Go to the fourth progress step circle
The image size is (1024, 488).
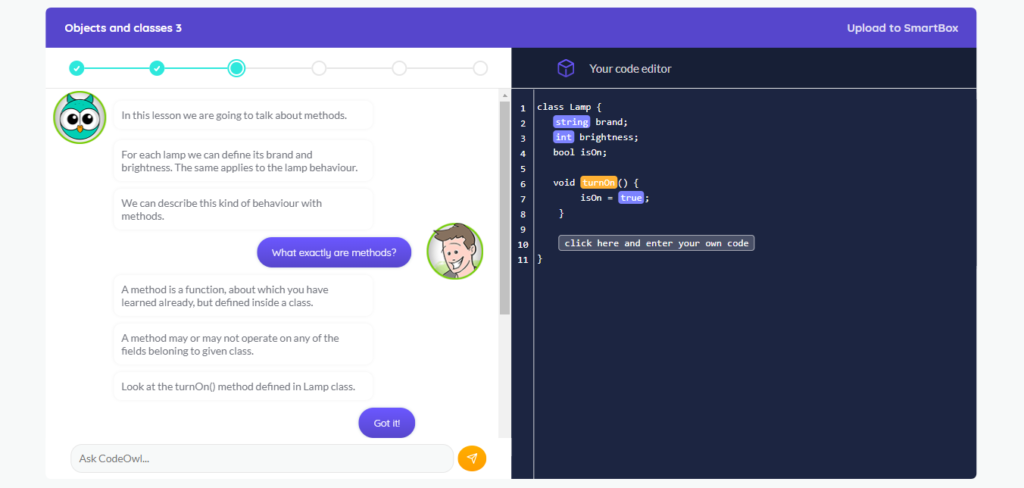[319, 68]
